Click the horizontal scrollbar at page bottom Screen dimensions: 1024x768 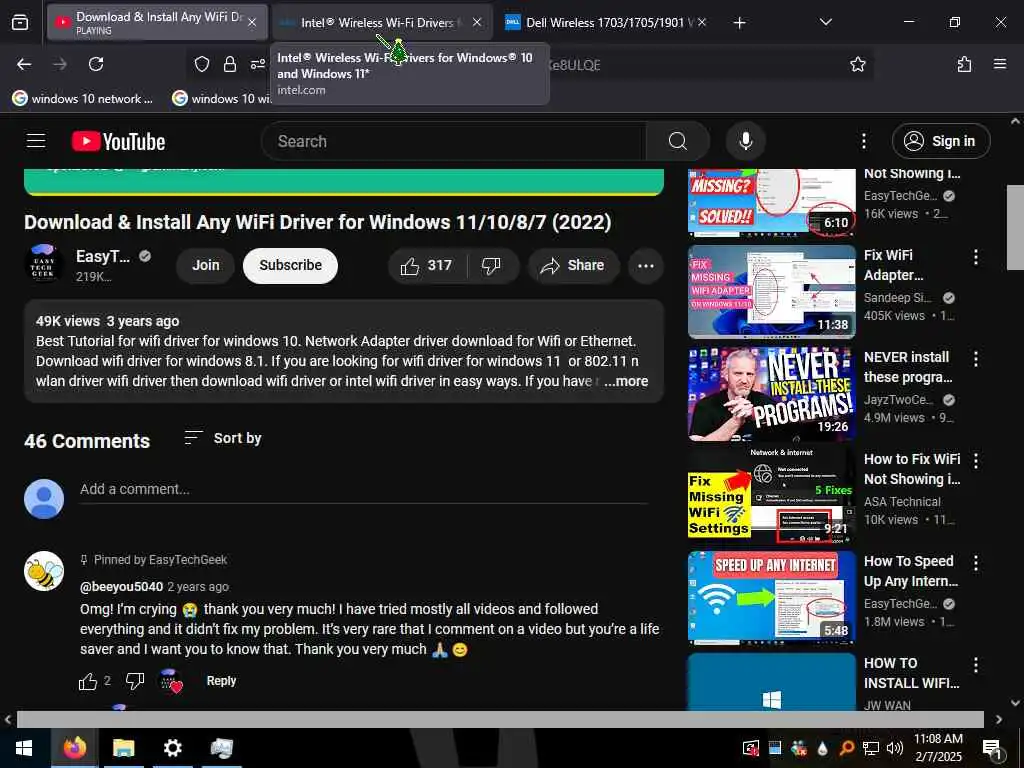point(500,719)
